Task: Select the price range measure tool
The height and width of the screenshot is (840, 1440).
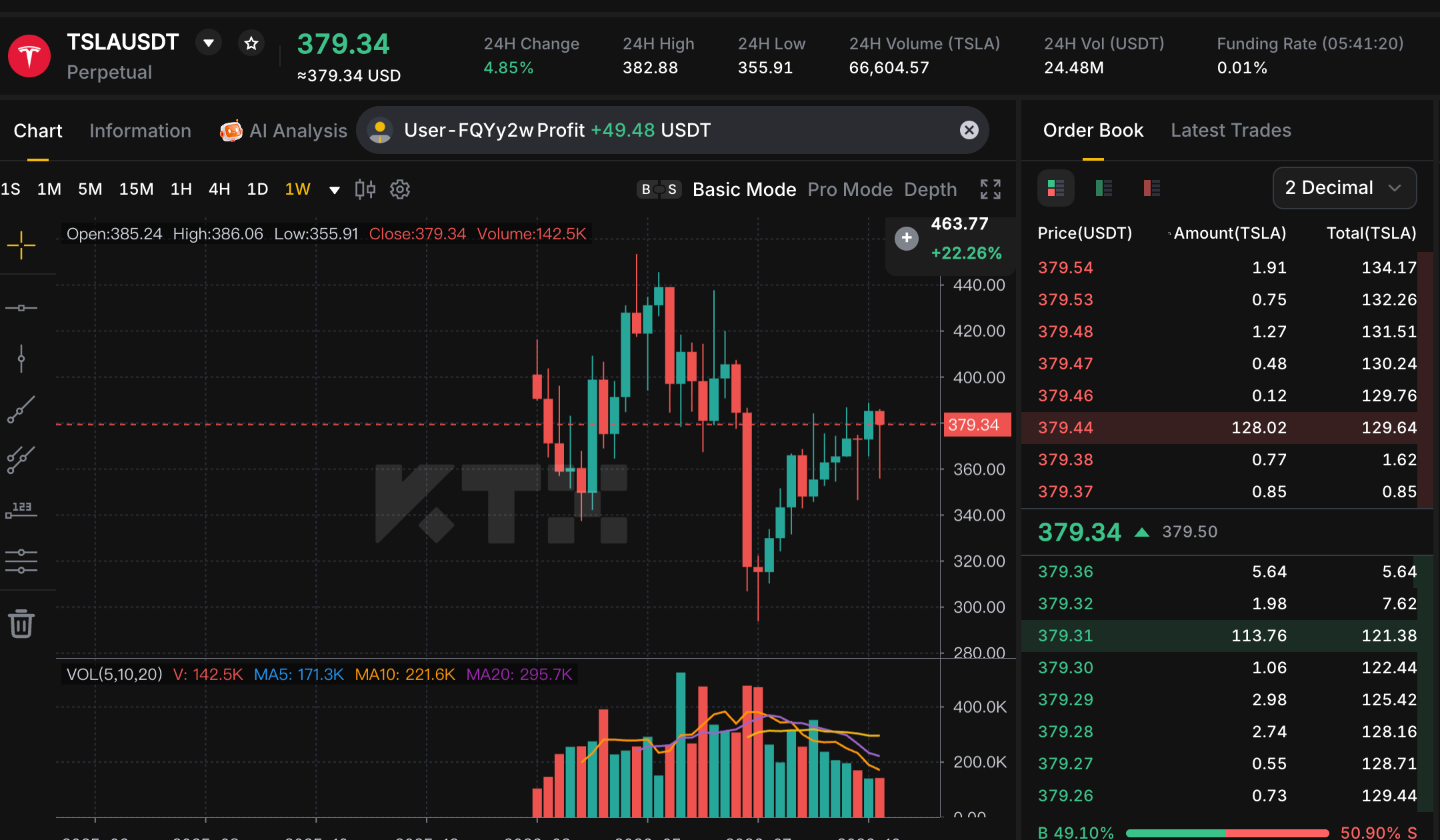Action: pos(21,510)
